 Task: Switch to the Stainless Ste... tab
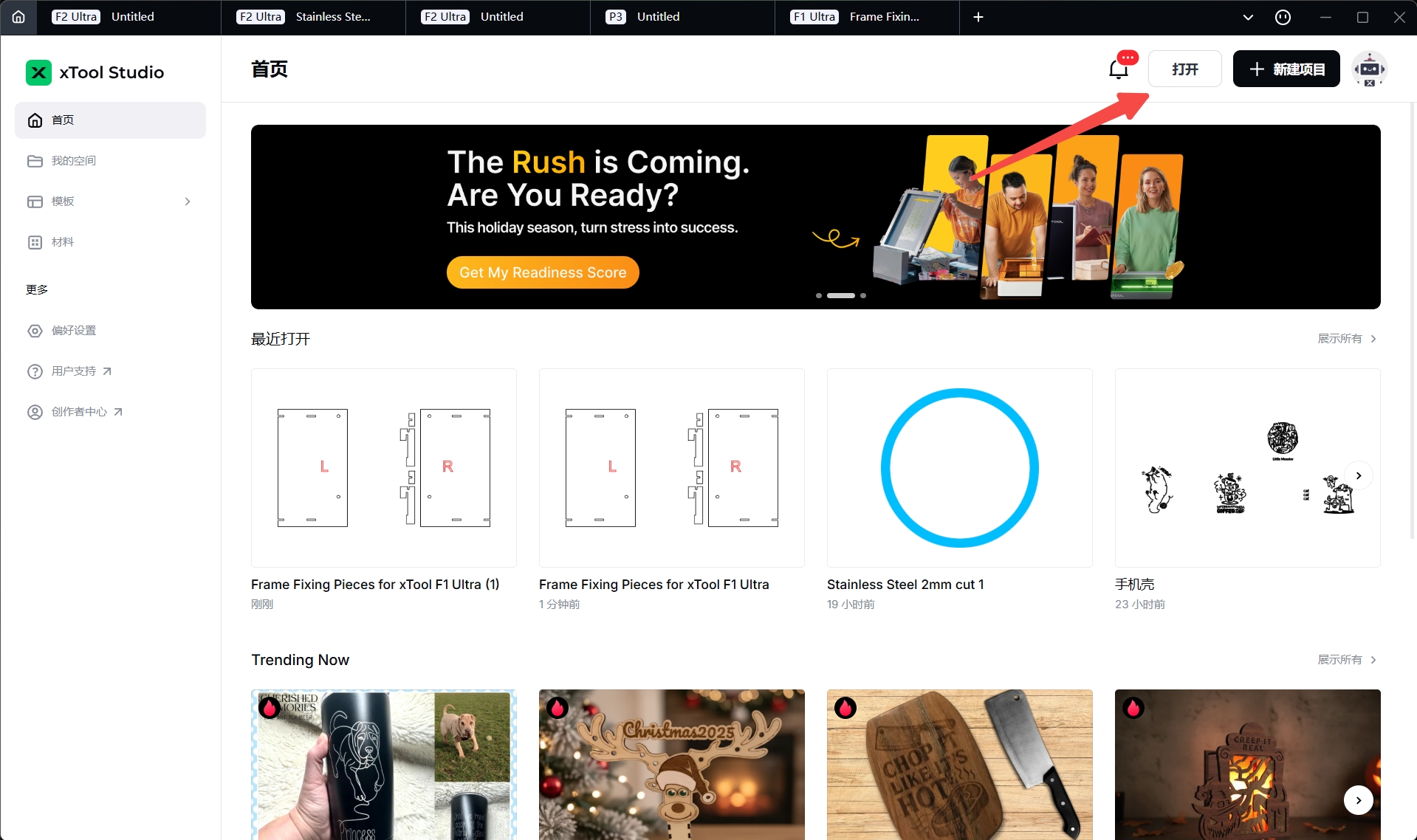(x=313, y=17)
